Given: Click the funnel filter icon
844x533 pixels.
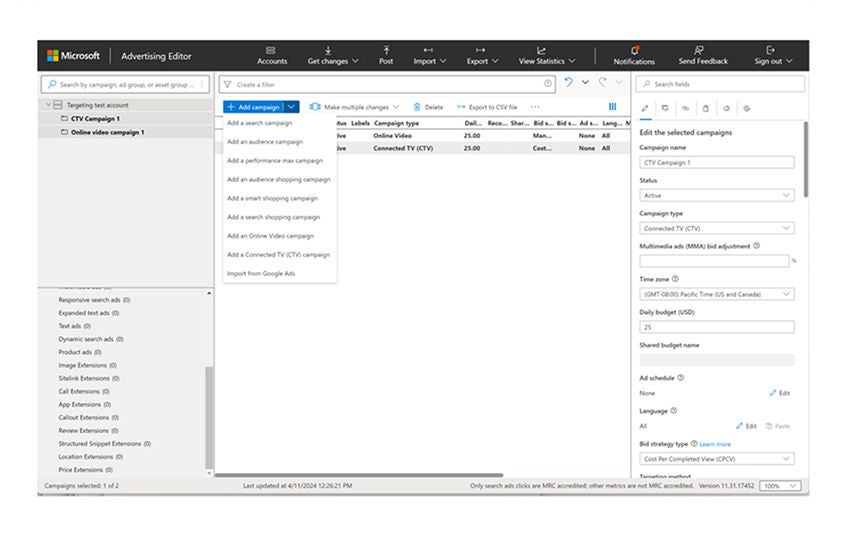Looking at the screenshot, I should tap(228, 85).
